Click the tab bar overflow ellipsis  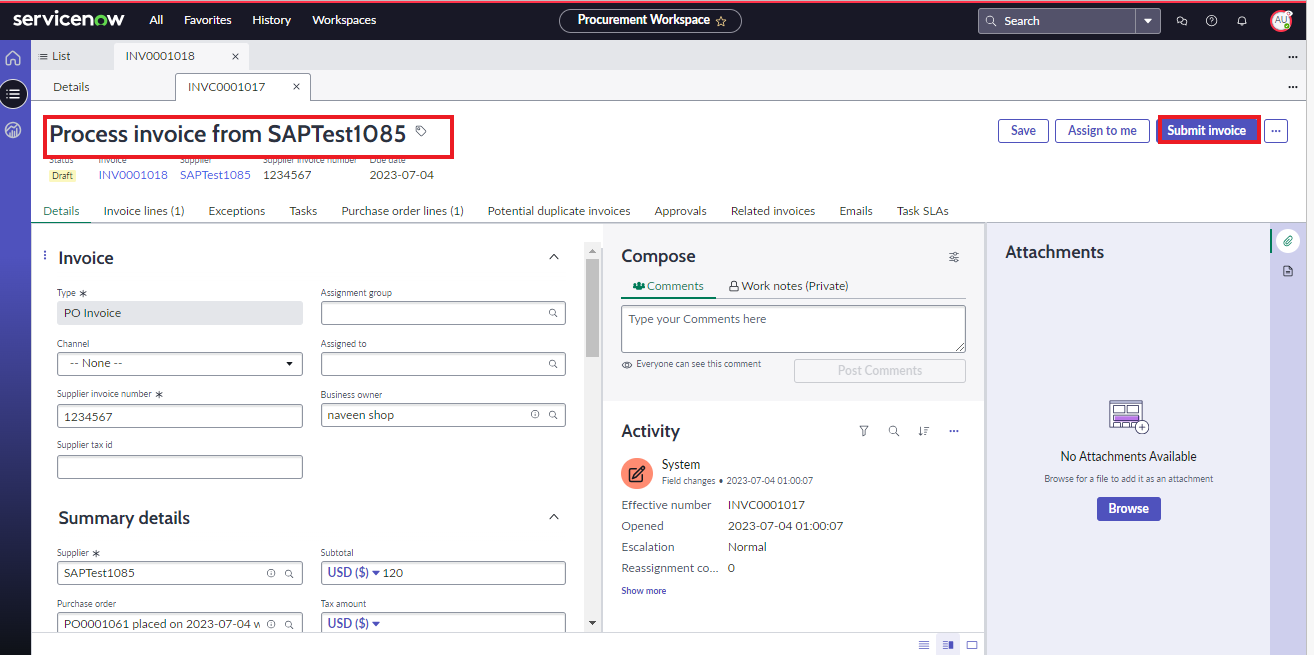1293,57
